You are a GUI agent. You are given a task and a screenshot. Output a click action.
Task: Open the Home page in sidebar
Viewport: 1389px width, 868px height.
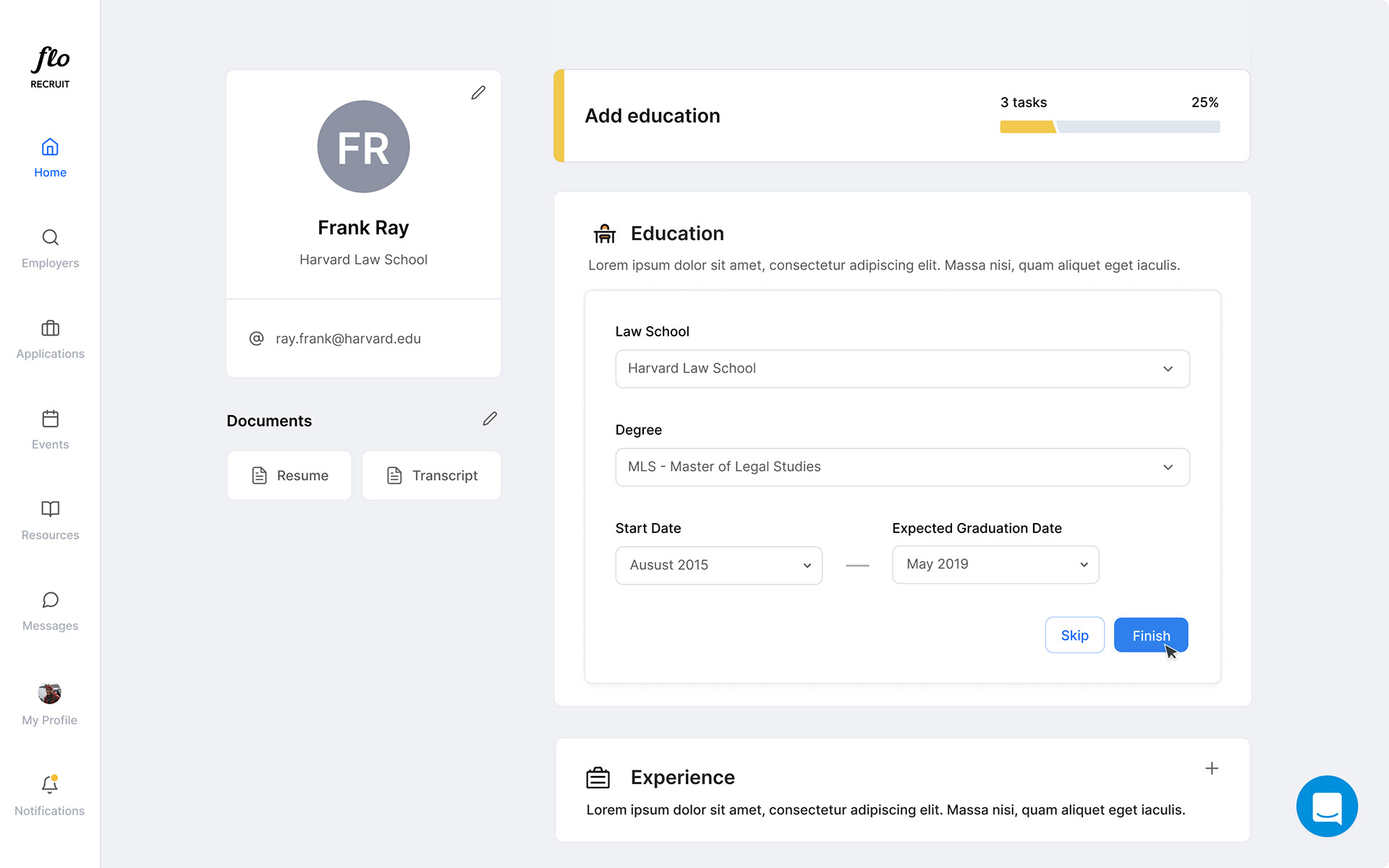pos(50,158)
